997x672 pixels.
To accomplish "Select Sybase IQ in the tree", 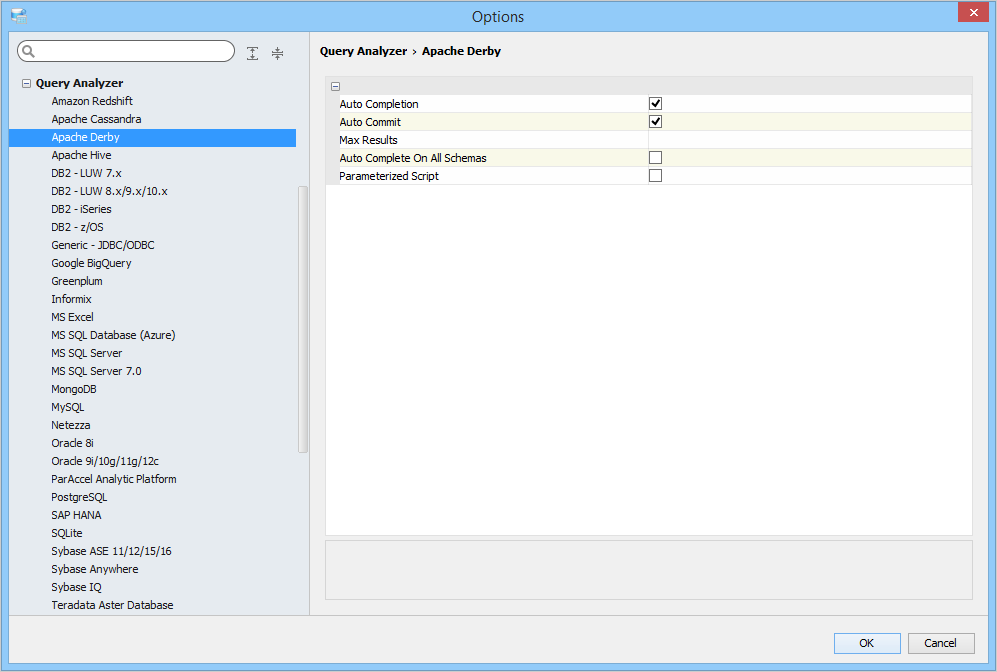I will (x=76, y=587).
